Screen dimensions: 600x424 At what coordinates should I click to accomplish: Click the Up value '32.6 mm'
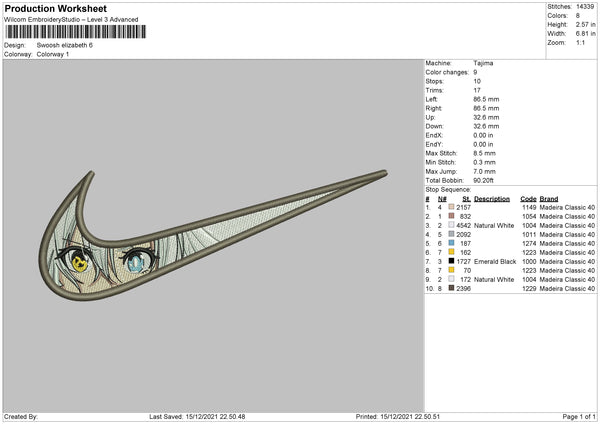pyautogui.click(x=486, y=117)
